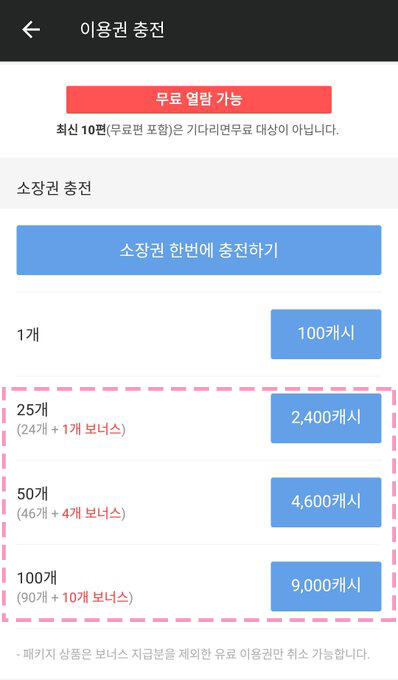Select the 50개 package label
The width and height of the screenshot is (398, 680).
click(33, 494)
